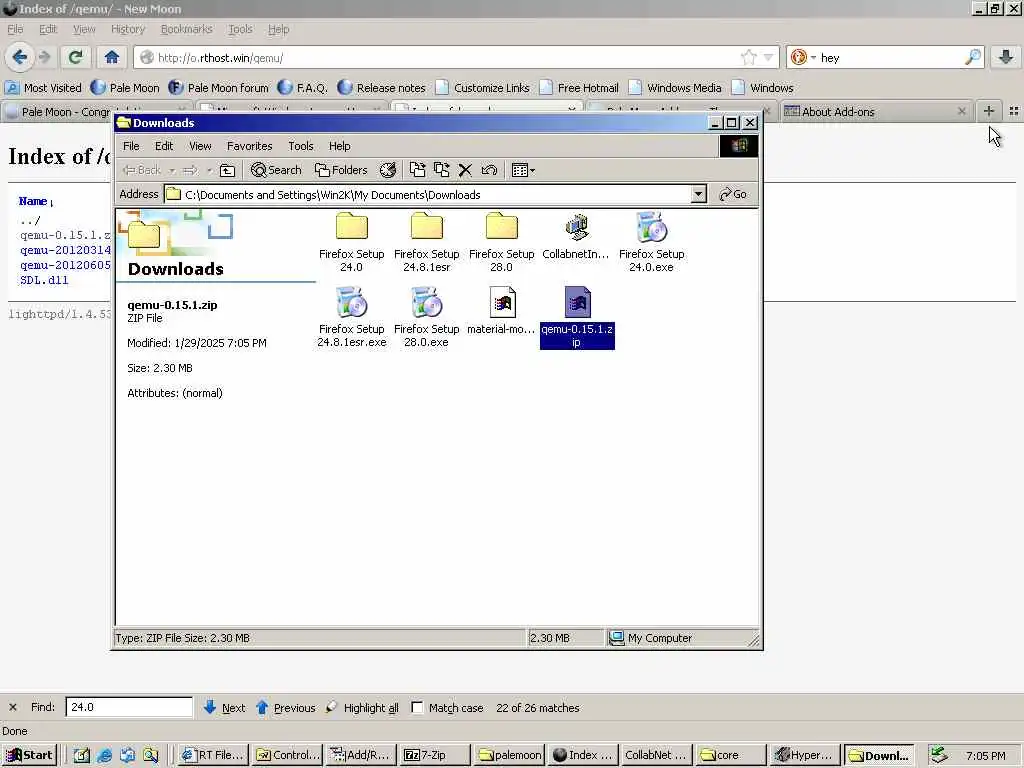Select Firefox Setup 28.0.exe file
The width and height of the screenshot is (1024, 768).
tap(426, 317)
